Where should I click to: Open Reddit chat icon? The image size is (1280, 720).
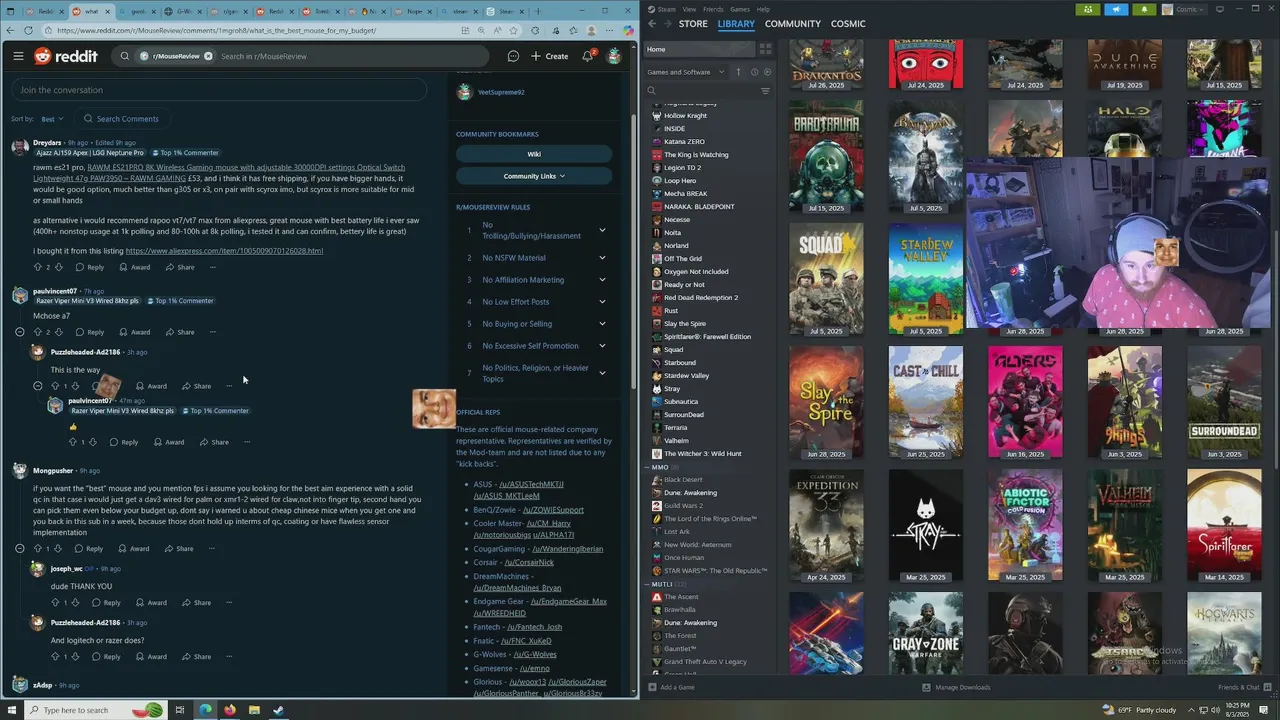pyautogui.click(x=513, y=56)
